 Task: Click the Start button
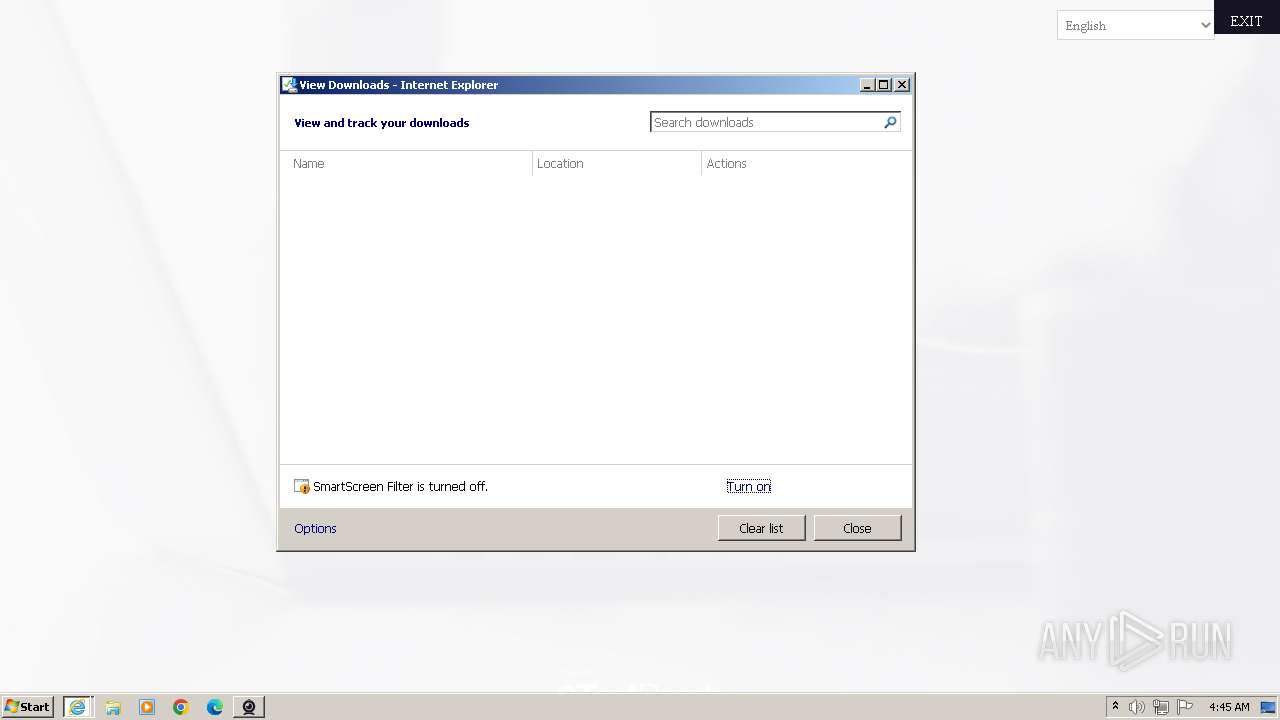[28, 707]
